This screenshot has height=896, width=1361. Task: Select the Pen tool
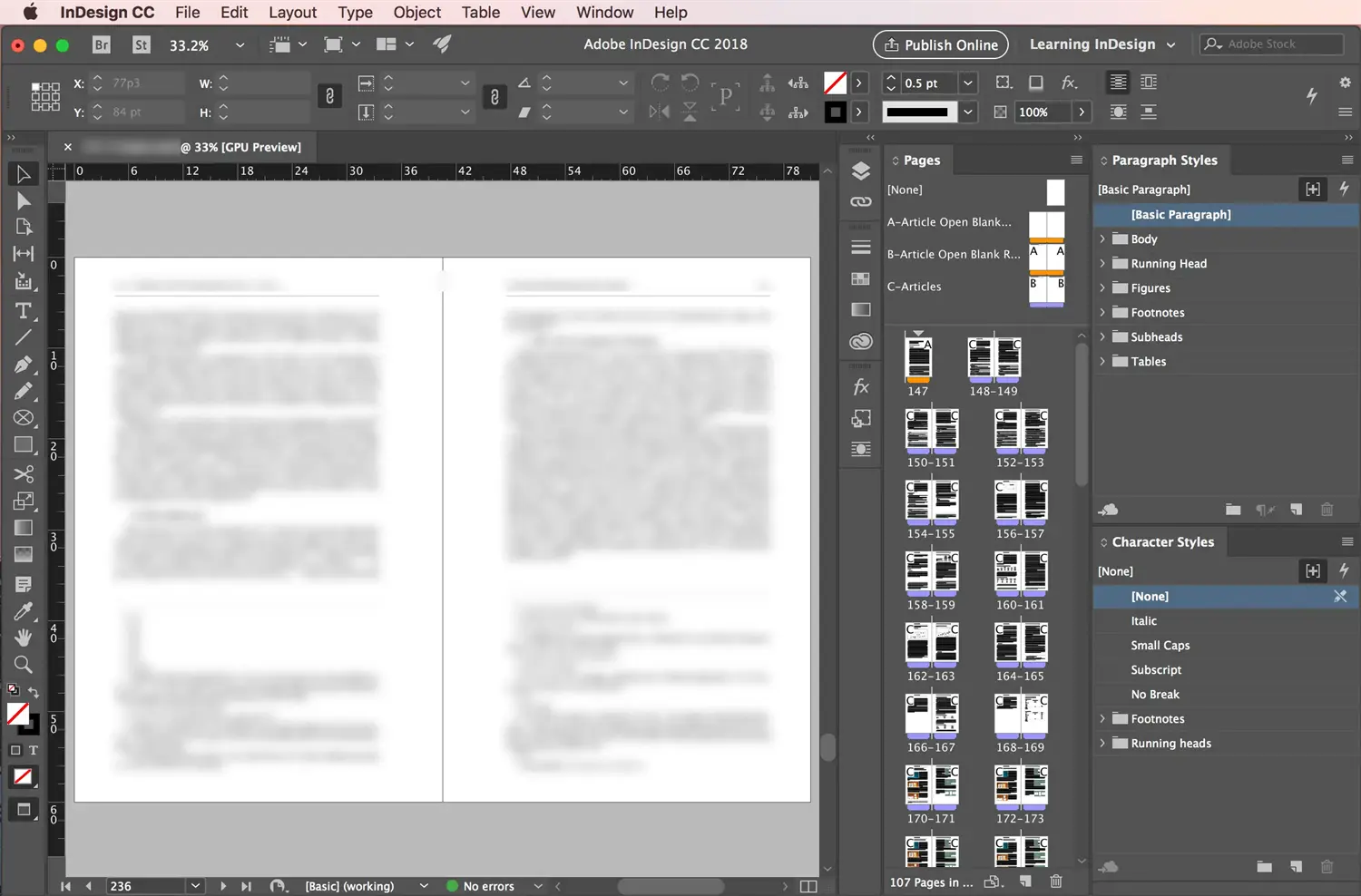[24, 365]
